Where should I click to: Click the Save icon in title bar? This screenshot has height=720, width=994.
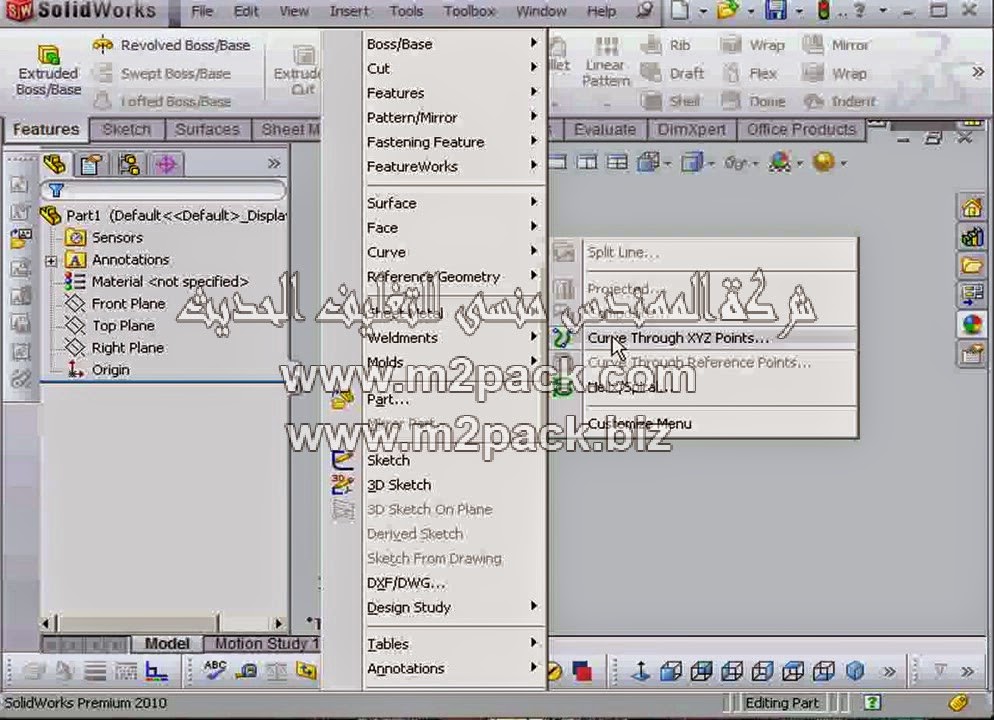[x=775, y=10]
